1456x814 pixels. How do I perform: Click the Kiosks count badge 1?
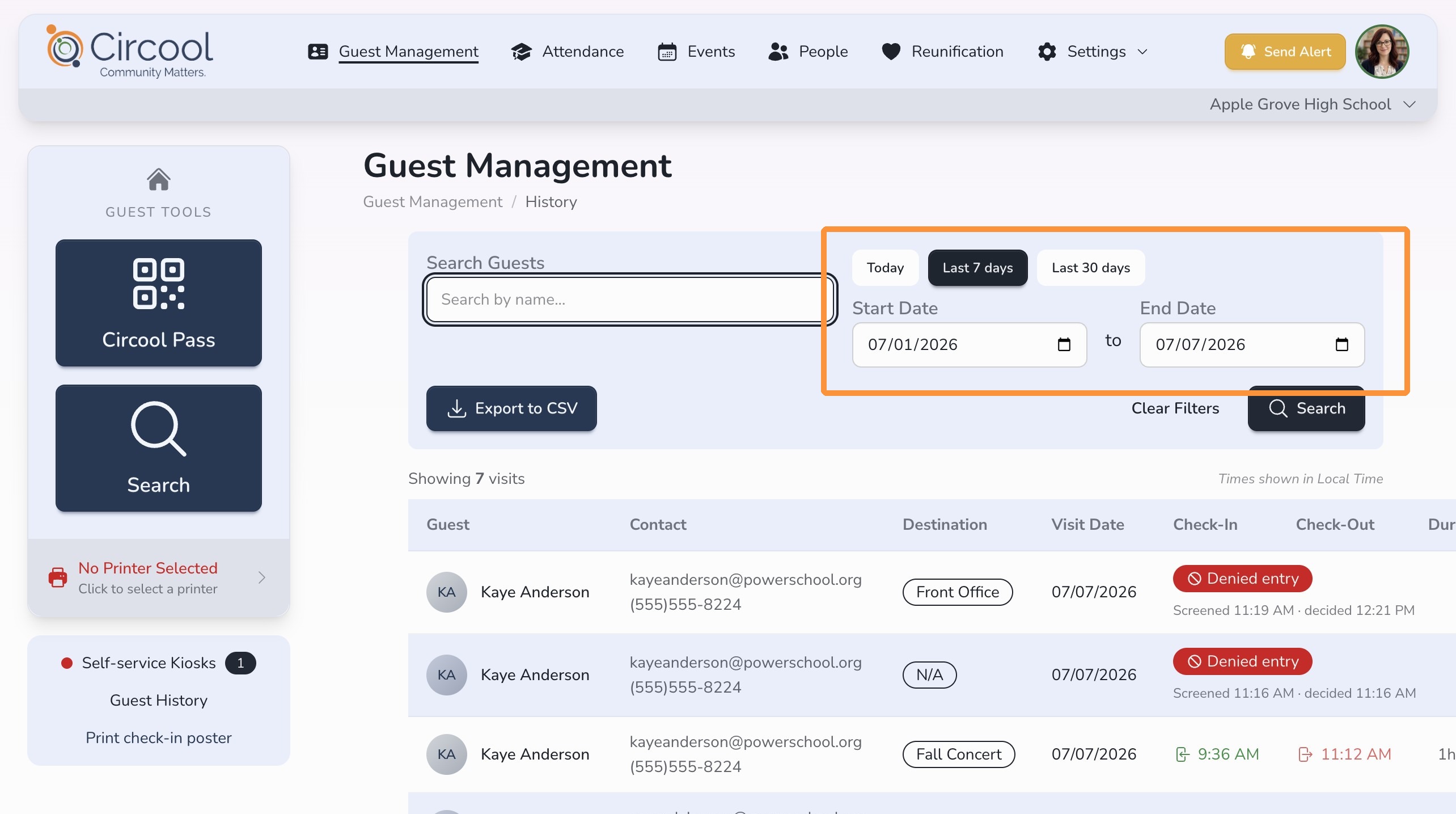click(x=240, y=663)
